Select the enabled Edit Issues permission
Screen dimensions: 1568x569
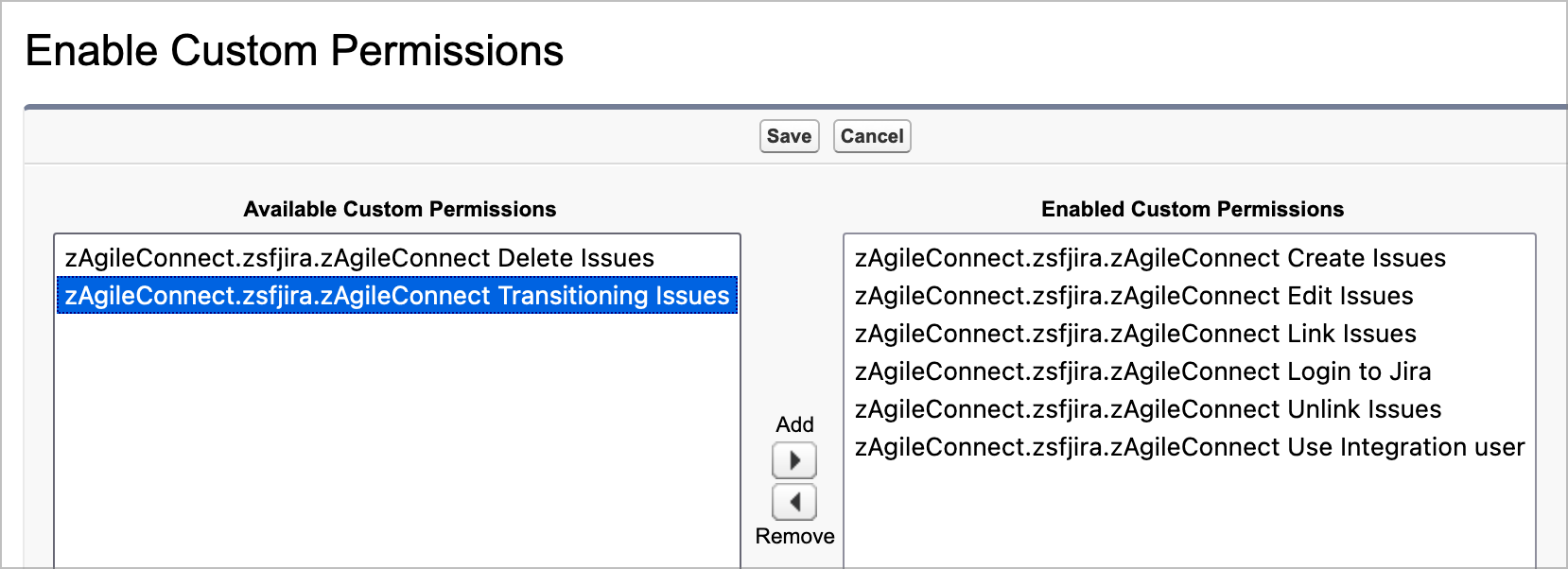click(x=1134, y=296)
